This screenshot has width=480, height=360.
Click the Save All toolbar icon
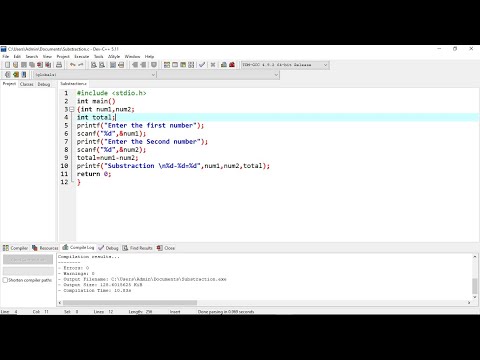point(32,65)
